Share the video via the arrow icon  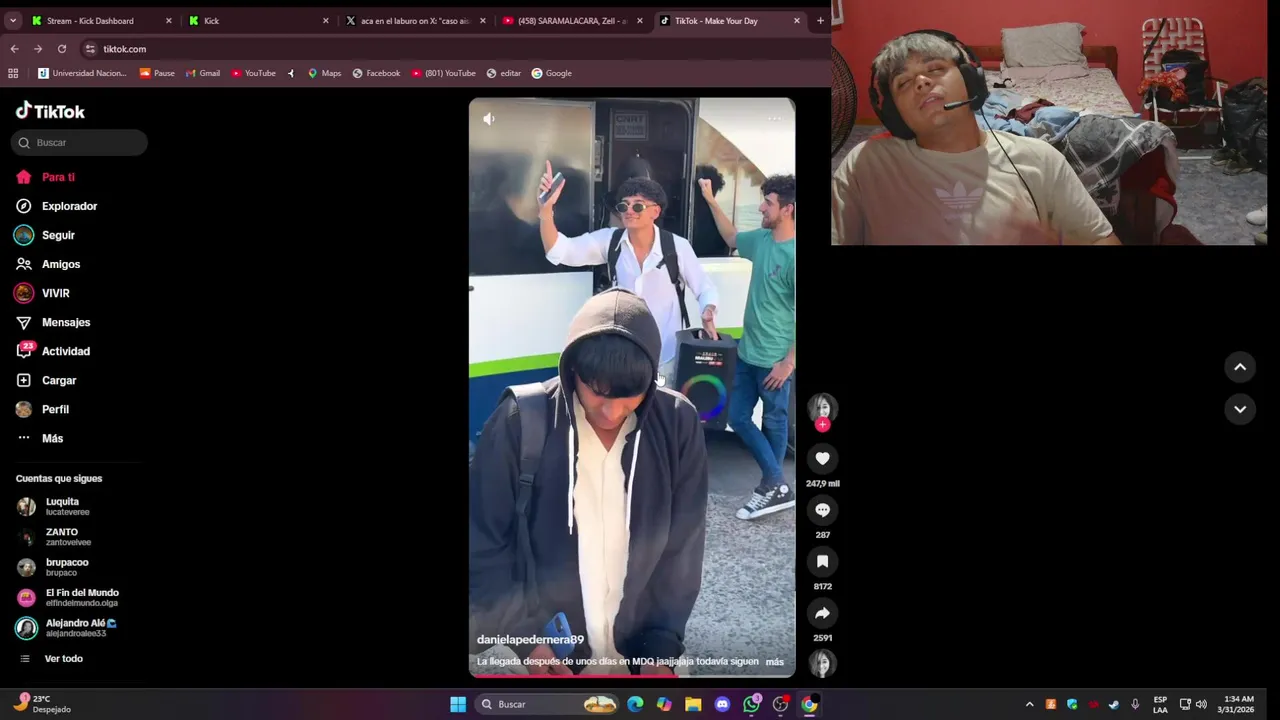click(822, 613)
